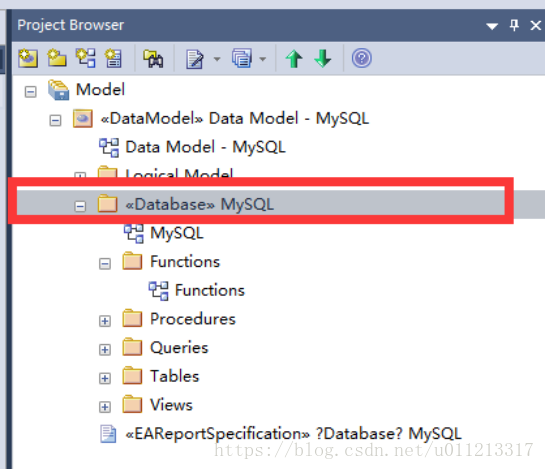545x470 pixels.
Task: Move item up with green up arrow
Action: [294, 58]
